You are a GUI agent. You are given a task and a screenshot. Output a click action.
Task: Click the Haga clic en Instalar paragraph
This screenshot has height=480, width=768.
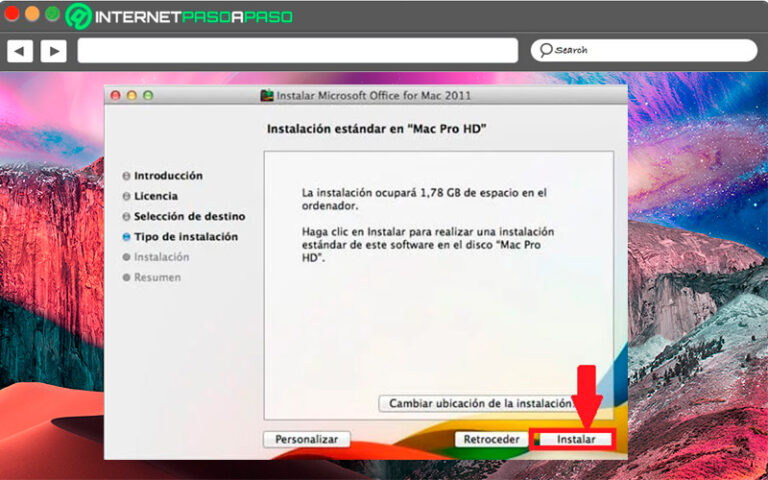[428, 244]
